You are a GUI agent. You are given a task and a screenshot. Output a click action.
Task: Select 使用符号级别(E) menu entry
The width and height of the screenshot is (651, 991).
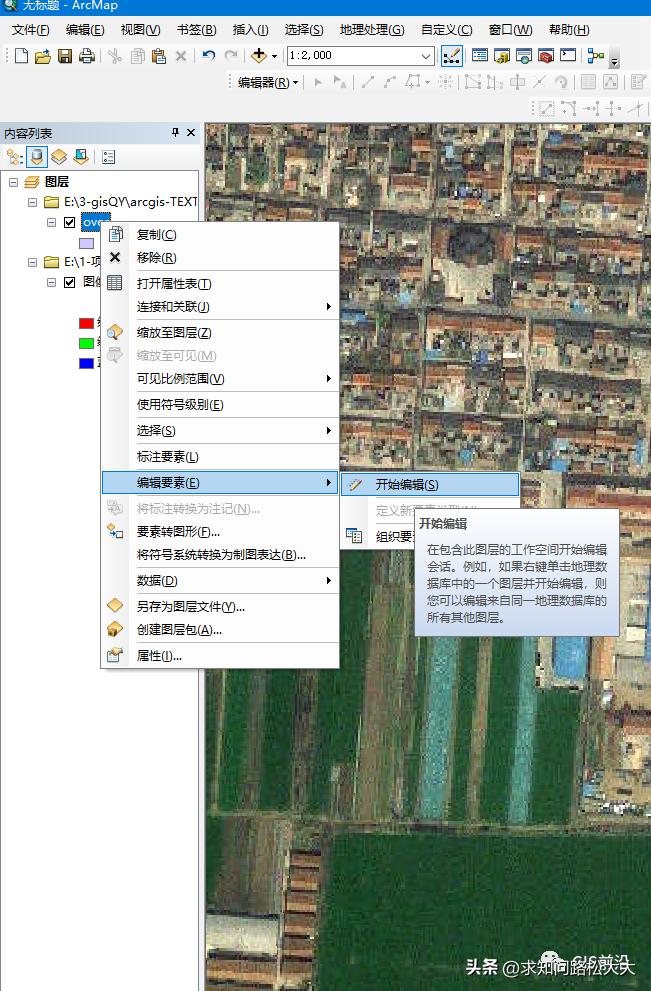(220, 404)
